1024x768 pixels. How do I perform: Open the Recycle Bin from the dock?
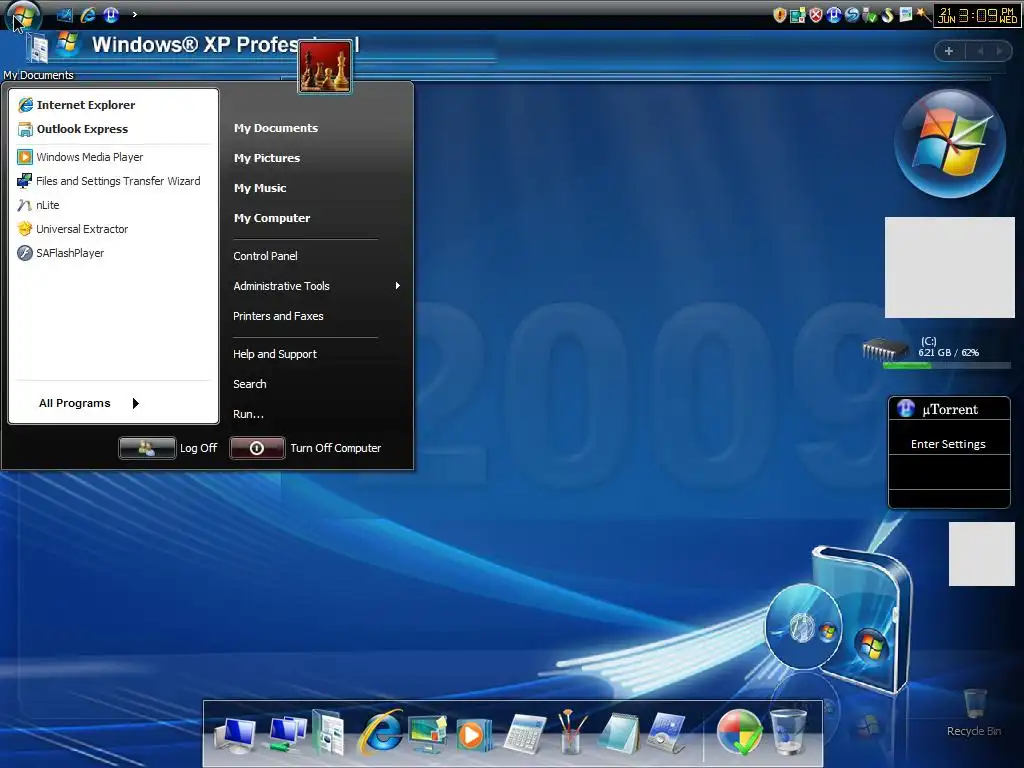(788, 733)
